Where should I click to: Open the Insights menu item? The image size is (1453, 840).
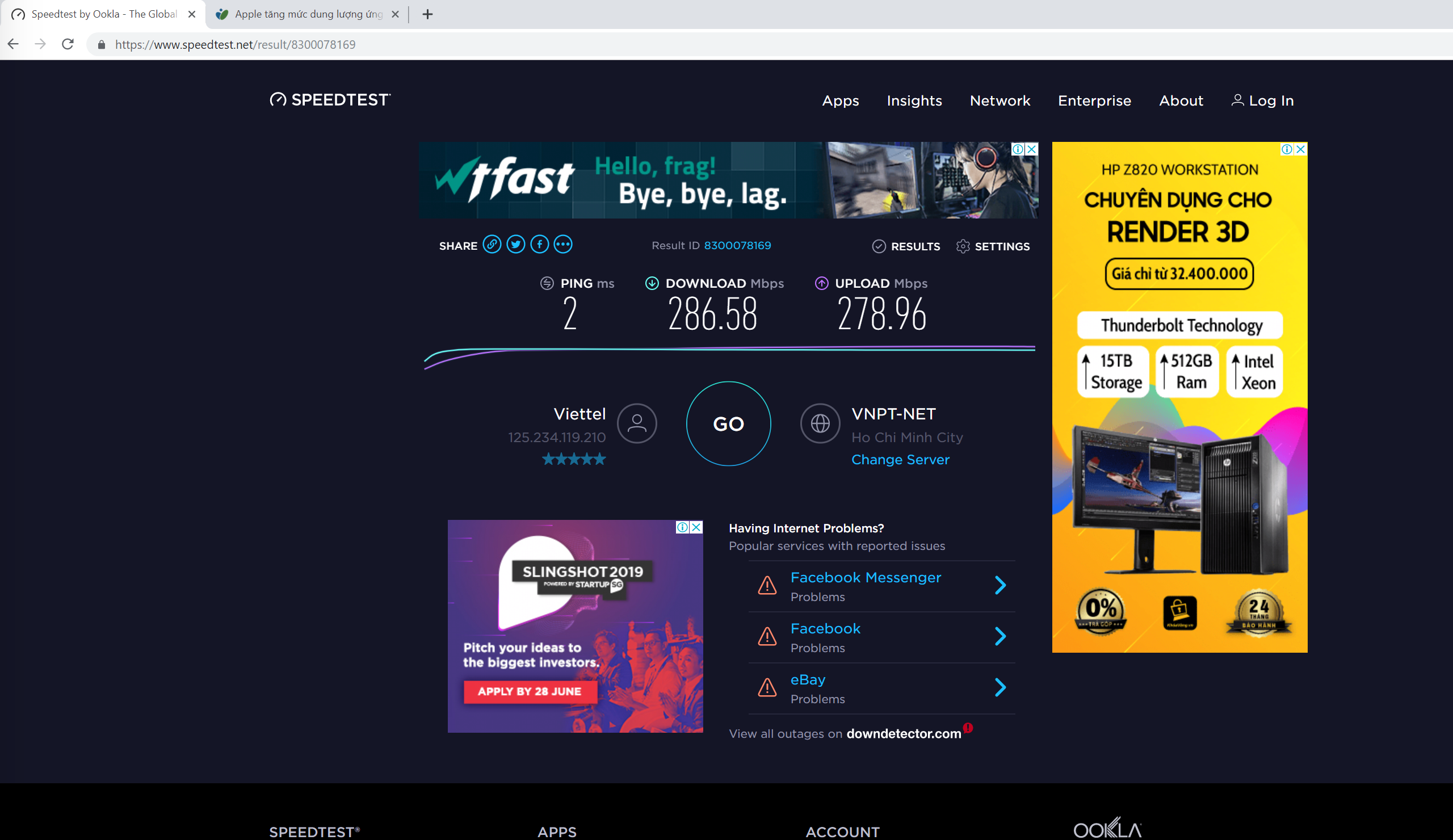914,100
